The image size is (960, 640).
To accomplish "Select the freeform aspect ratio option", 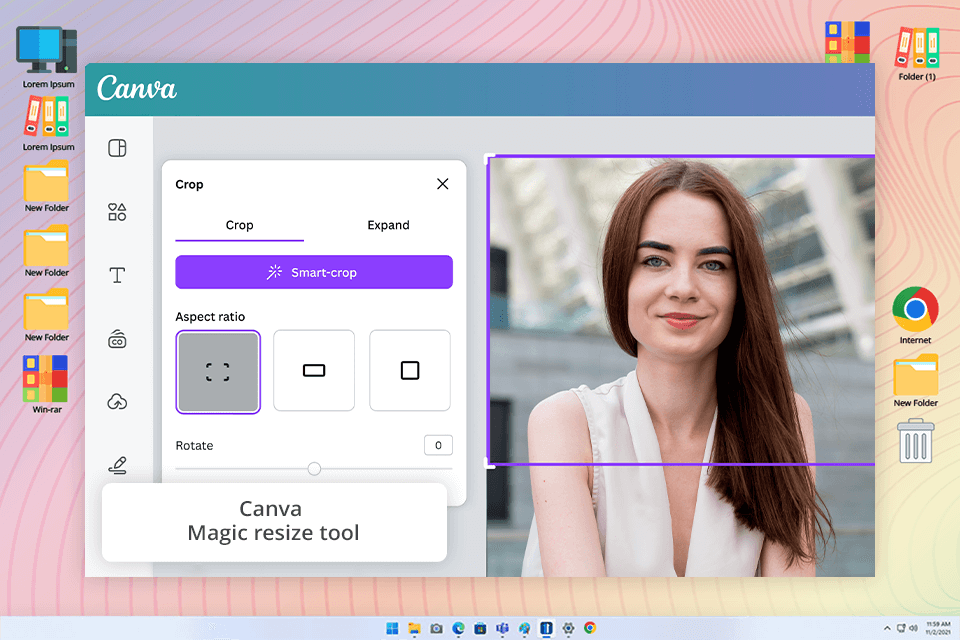I will (x=218, y=372).
